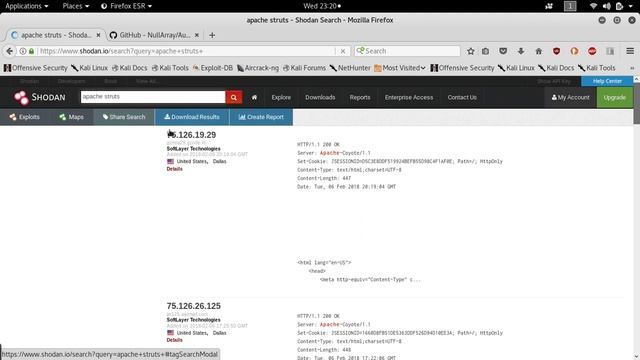Switch to the GitHub NullArray tab

155,35
